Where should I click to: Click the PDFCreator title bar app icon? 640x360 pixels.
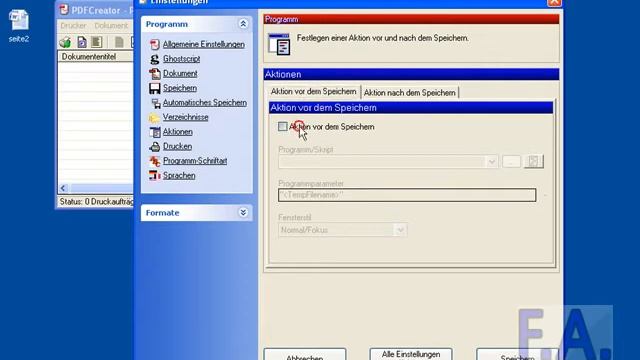tap(64, 9)
